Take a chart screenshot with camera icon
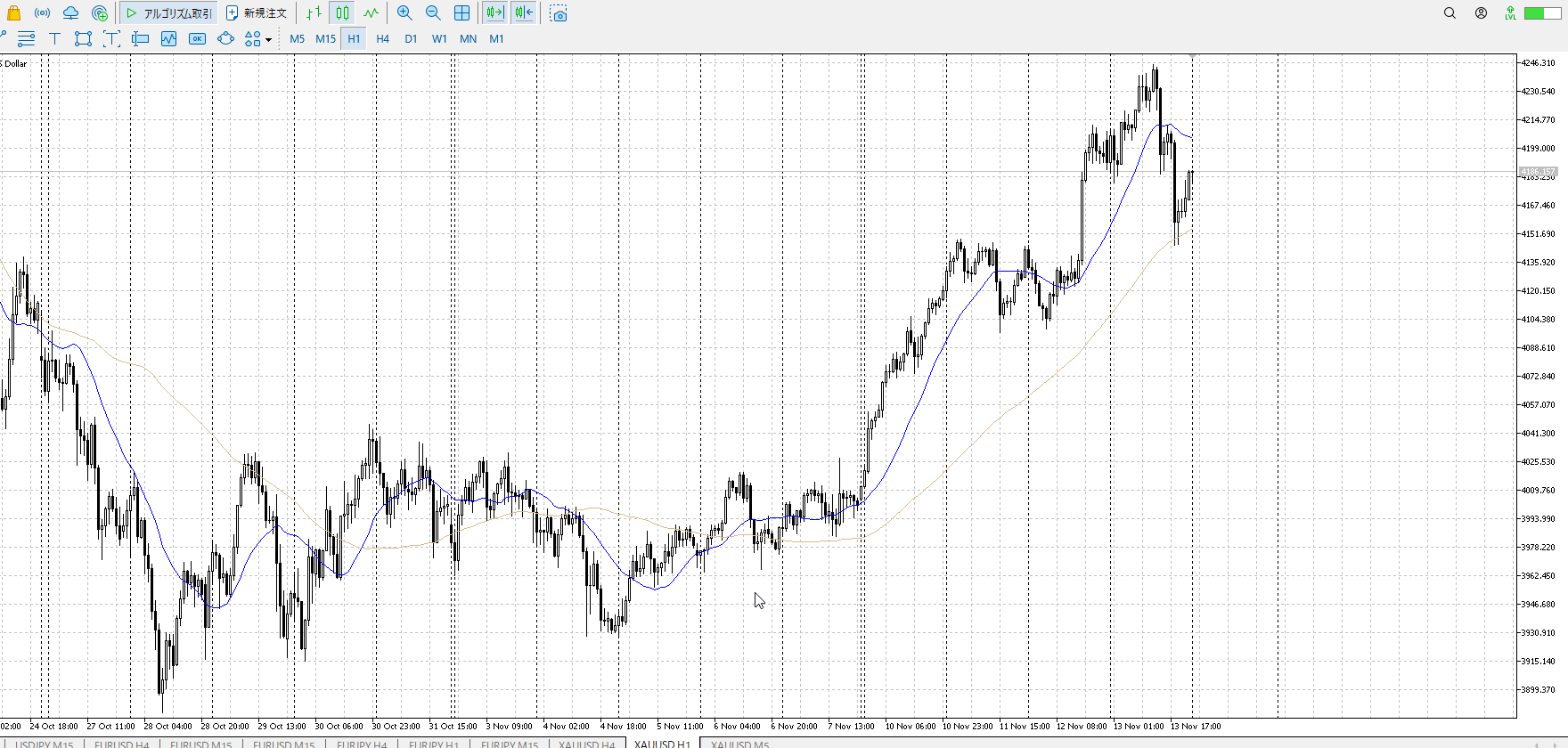Image resolution: width=1568 pixels, height=748 pixels. point(559,13)
